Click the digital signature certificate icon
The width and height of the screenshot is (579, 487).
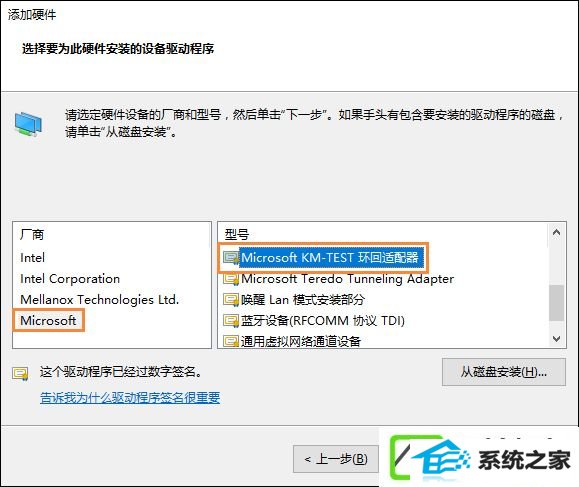click(20, 374)
